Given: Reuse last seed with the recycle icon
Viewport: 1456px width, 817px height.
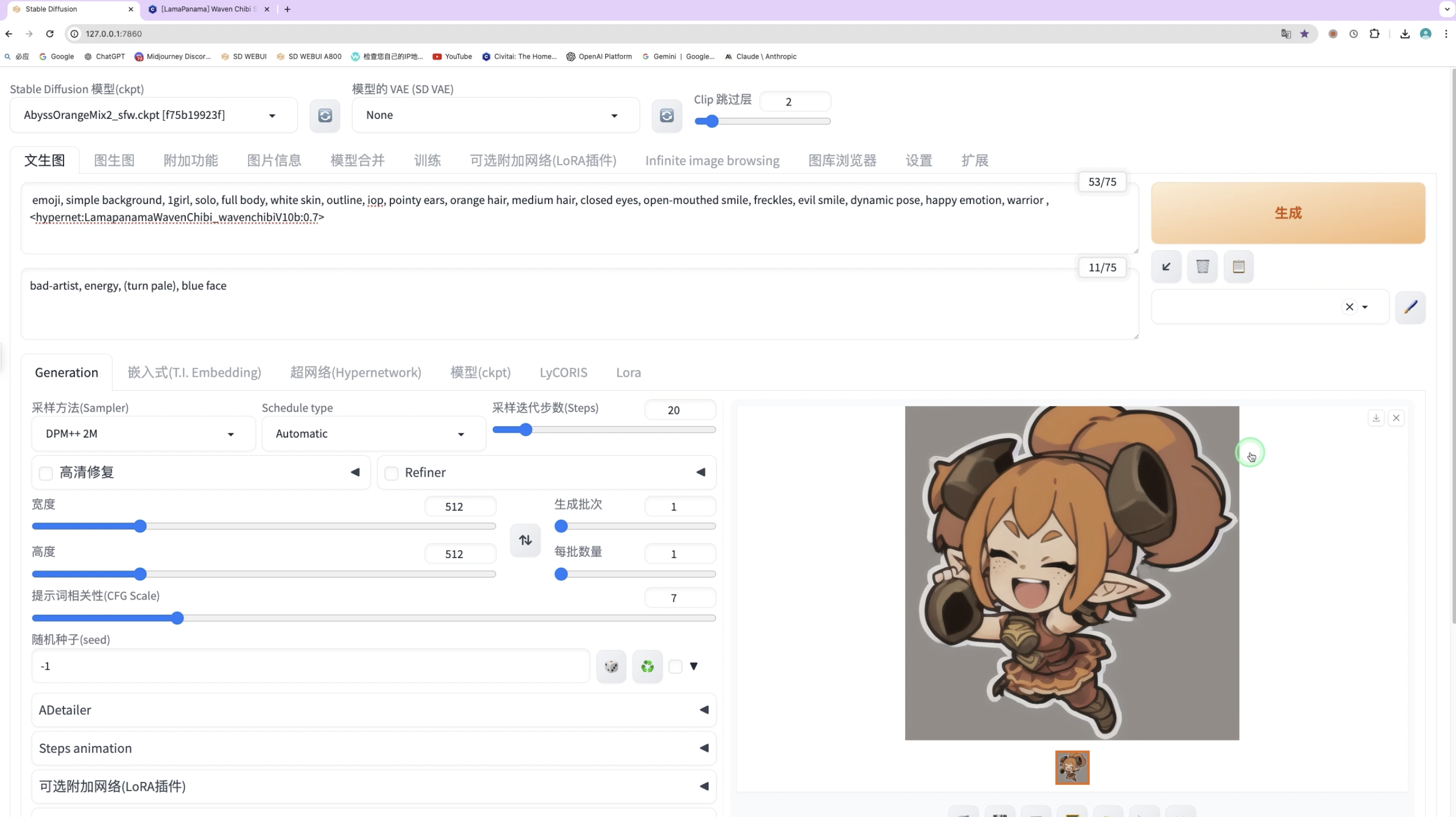Looking at the screenshot, I should pos(647,667).
